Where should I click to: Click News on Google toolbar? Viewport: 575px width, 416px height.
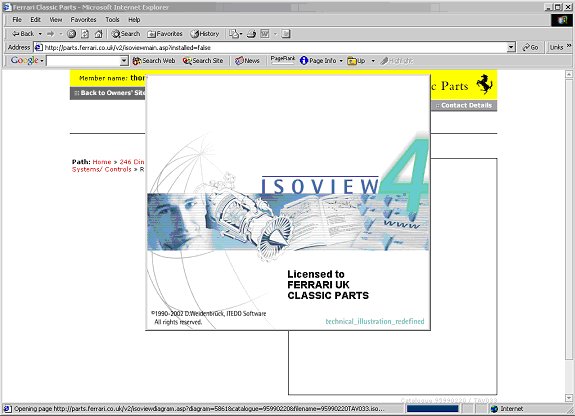pos(247,61)
